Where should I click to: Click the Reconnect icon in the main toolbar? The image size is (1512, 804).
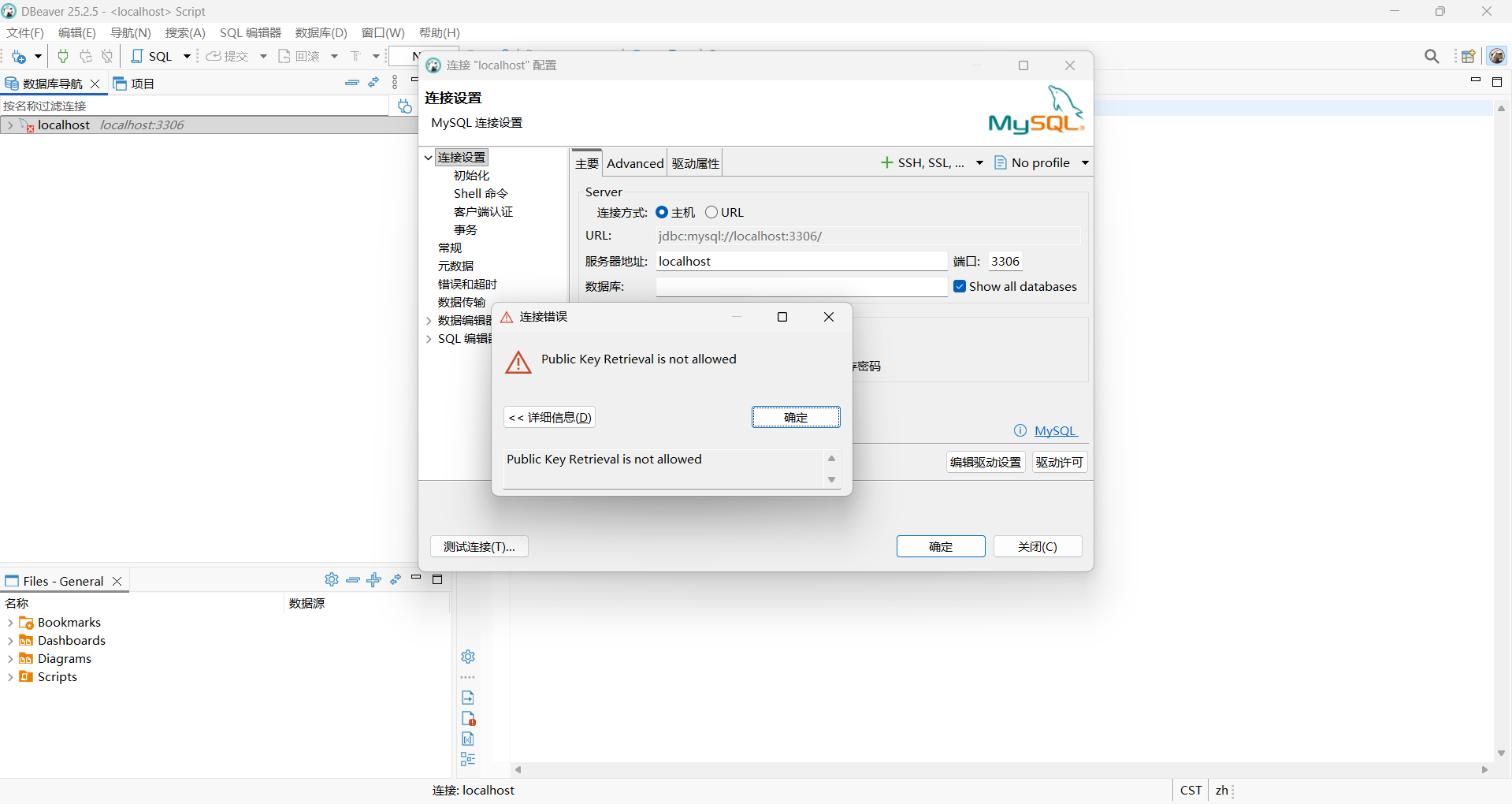click(x=86, y=56)
